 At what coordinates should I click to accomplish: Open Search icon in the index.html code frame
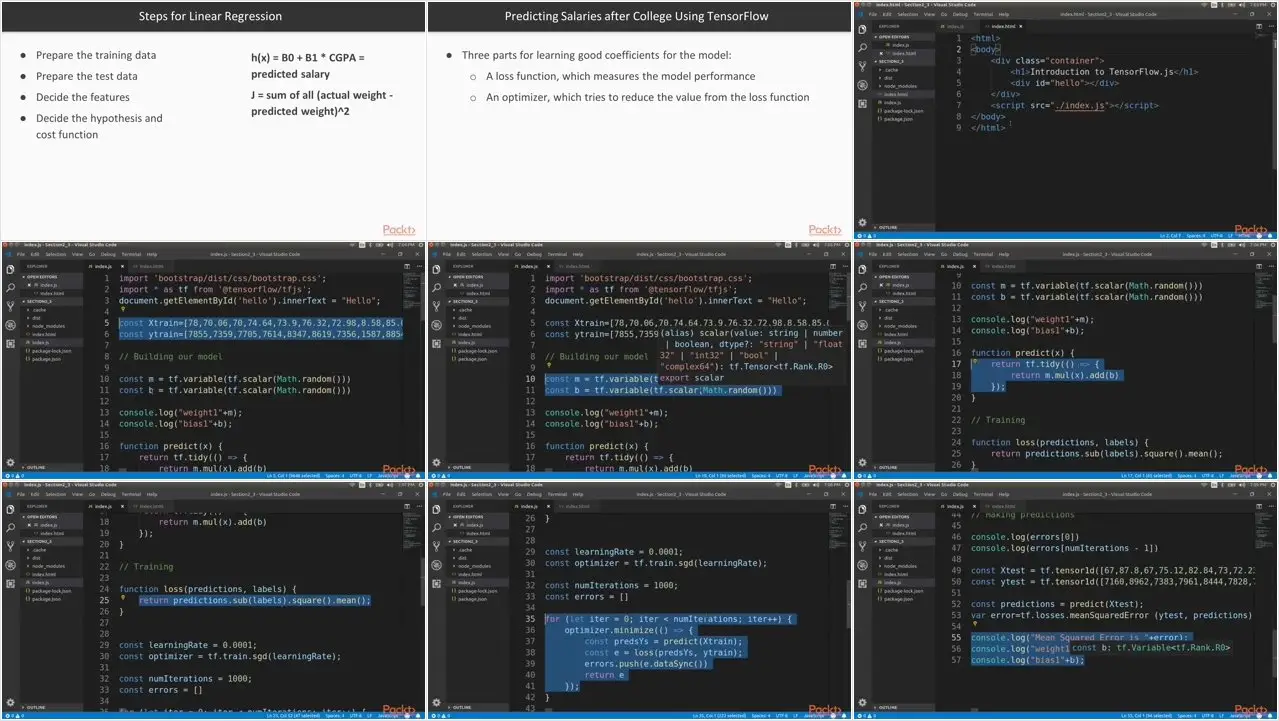[x=862, y=47]
